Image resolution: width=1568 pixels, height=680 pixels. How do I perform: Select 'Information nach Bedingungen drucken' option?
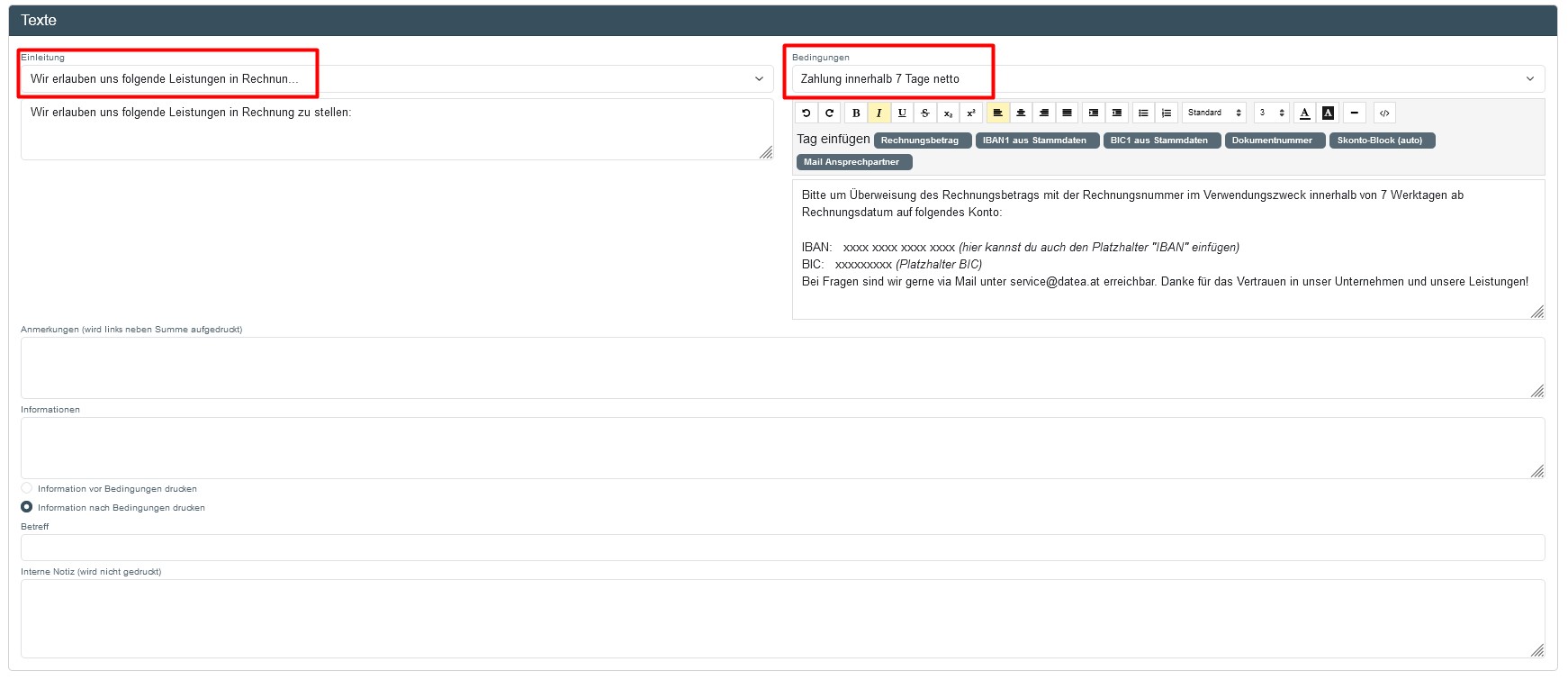click(x=27, y=507)
